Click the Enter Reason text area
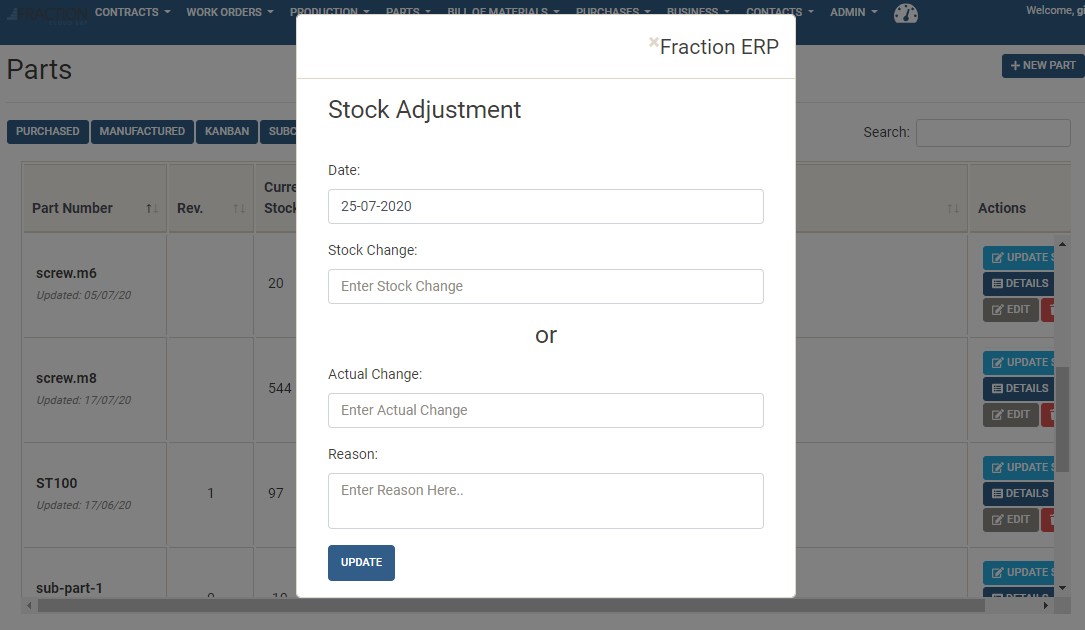Screen dimensions: 1085x630 (x=545, y=500)
